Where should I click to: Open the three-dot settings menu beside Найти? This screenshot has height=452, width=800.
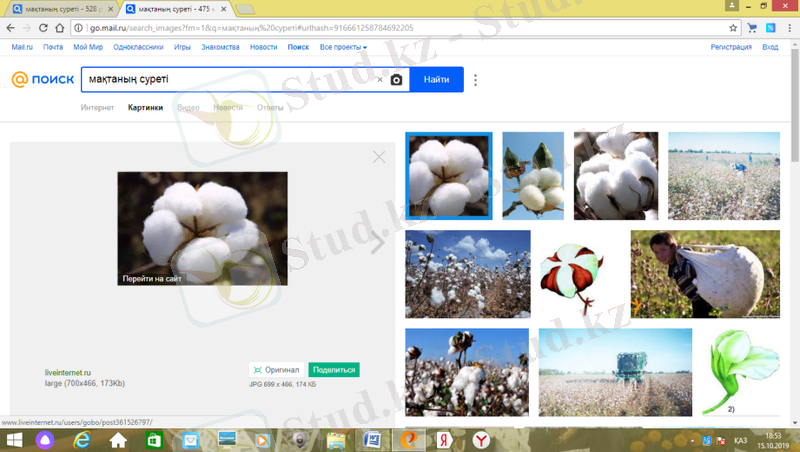pos(475,80)
